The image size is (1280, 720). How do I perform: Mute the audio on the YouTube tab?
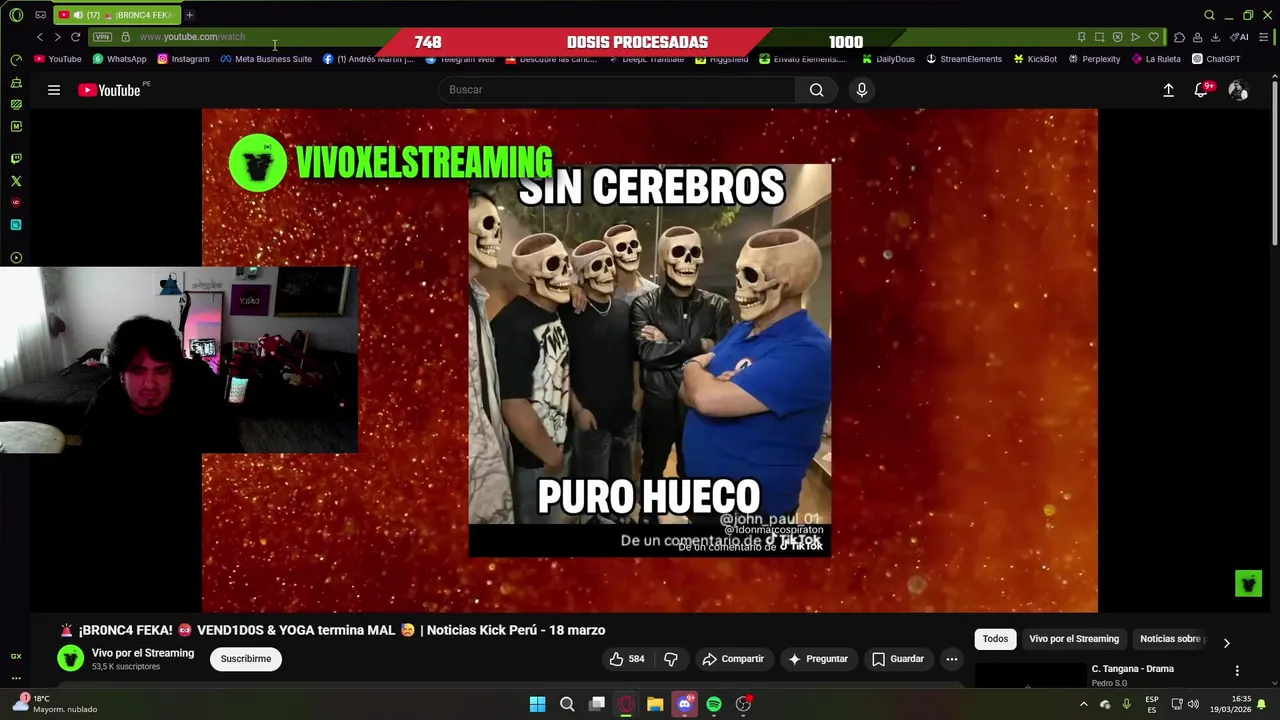(78, 15)
